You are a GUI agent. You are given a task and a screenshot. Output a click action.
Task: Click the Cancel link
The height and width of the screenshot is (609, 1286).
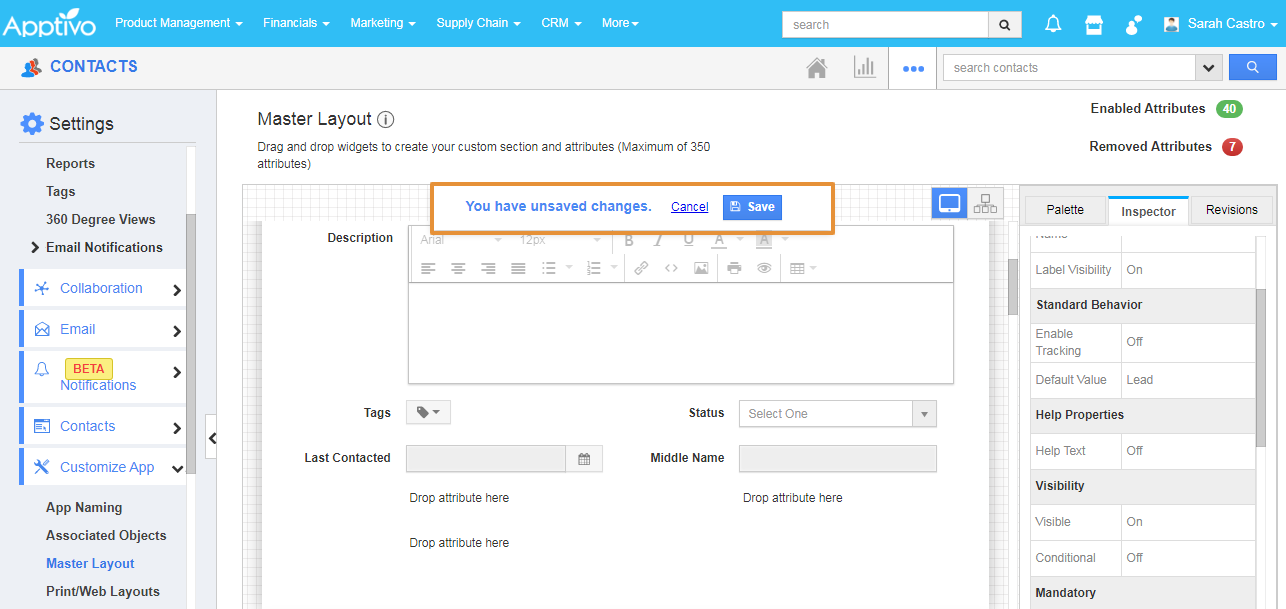[x=689, y=207]
